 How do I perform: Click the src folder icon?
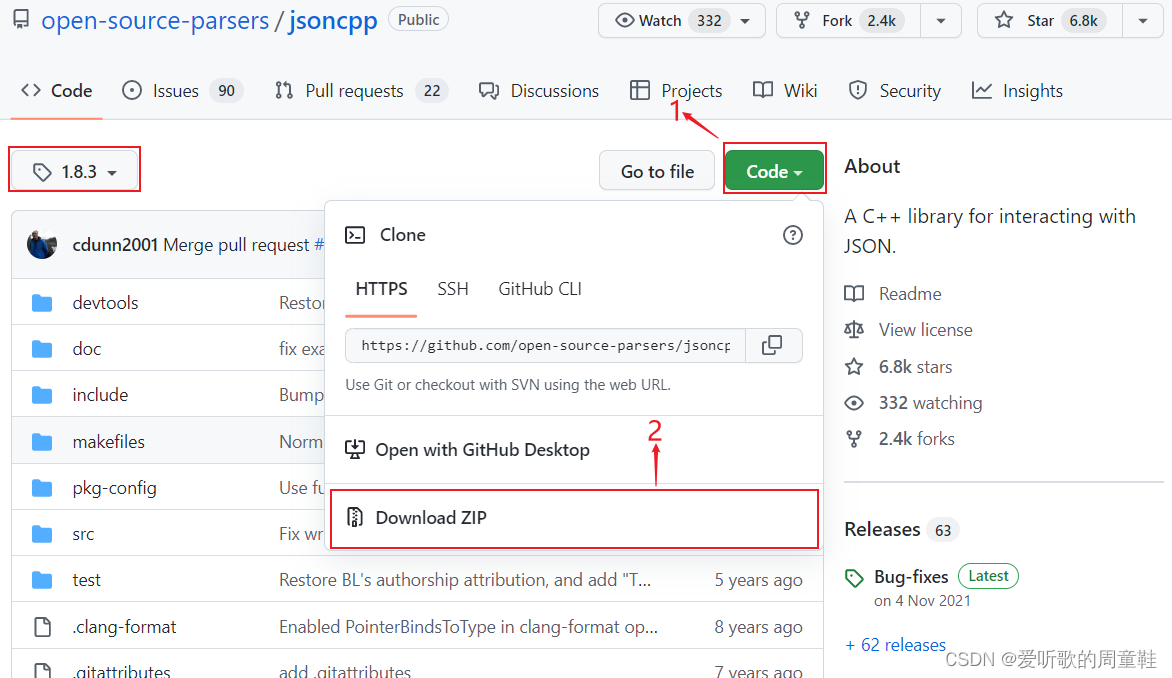pyautogui.click(x=42, y=534)
